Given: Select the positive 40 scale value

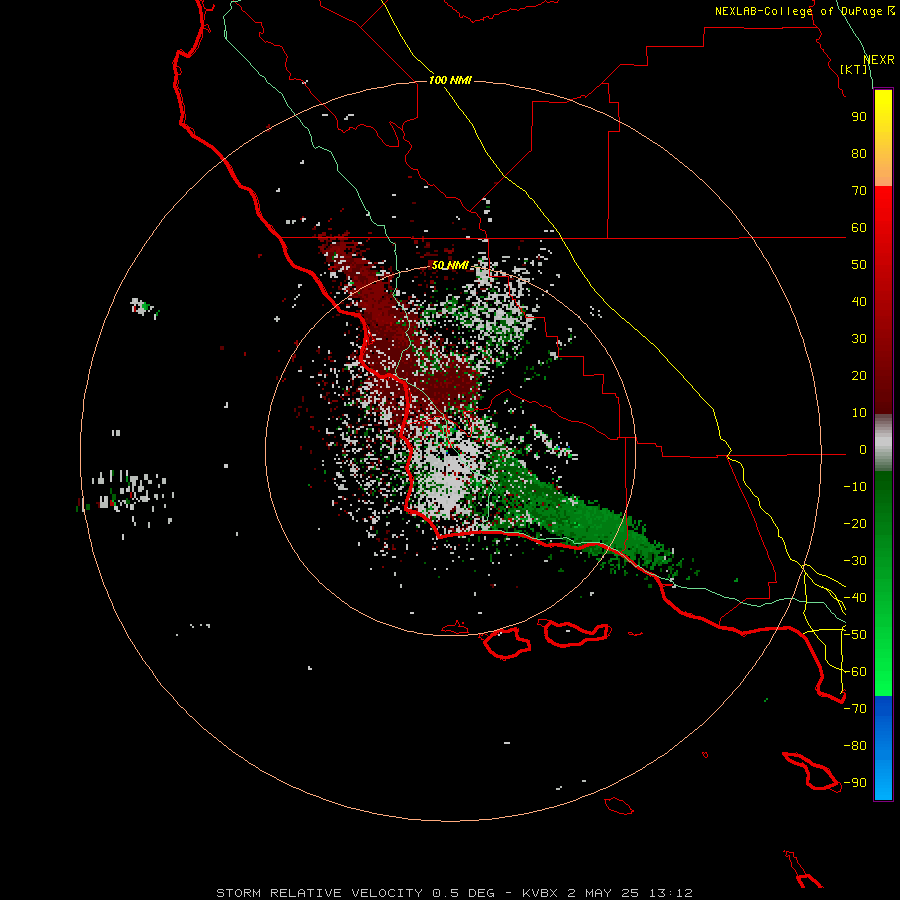Looking at the screenshot, I should [x=859, y=301].
